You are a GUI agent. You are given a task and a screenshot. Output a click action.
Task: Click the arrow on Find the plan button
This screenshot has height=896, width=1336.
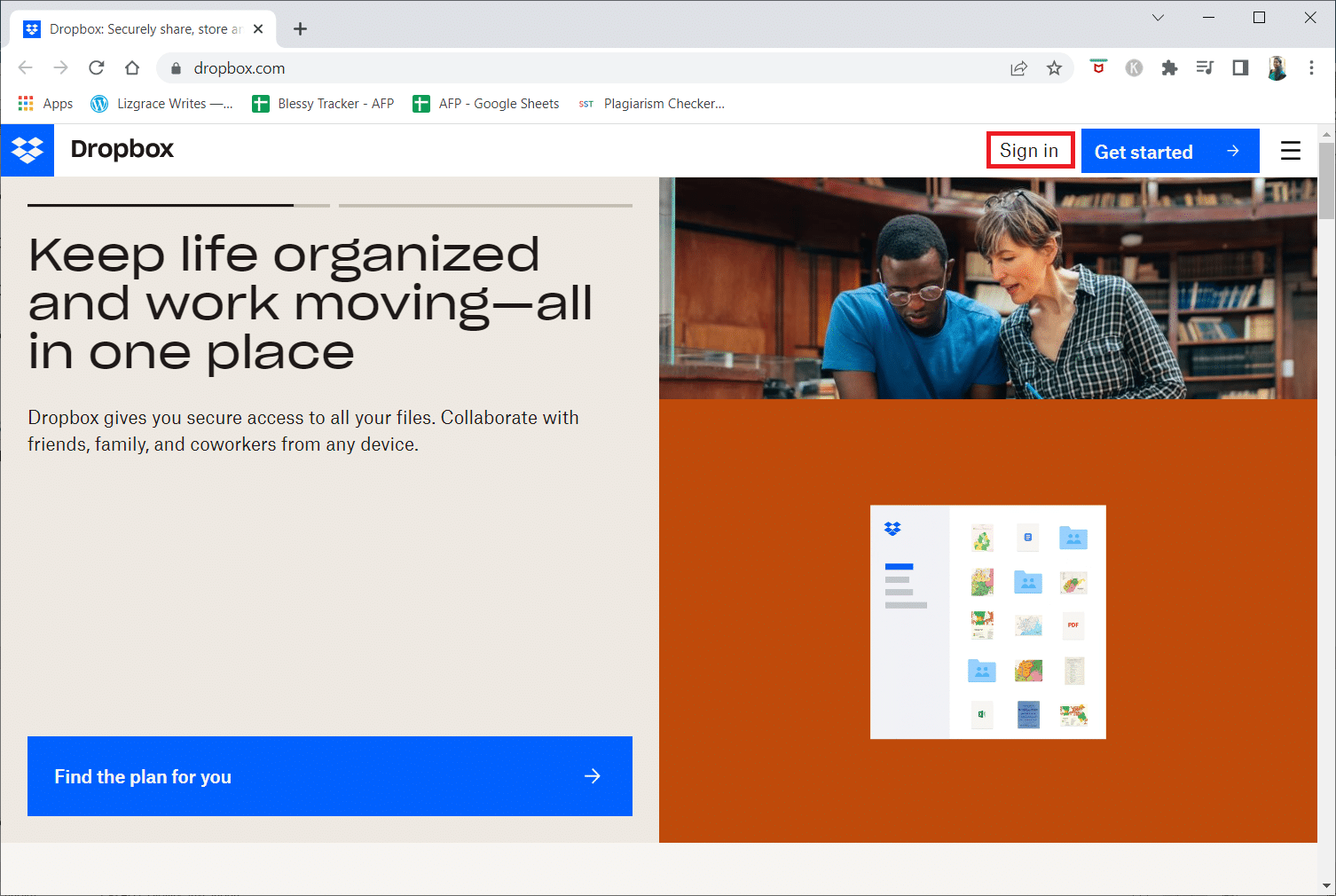pyautogui.click(x=593, y=776)
